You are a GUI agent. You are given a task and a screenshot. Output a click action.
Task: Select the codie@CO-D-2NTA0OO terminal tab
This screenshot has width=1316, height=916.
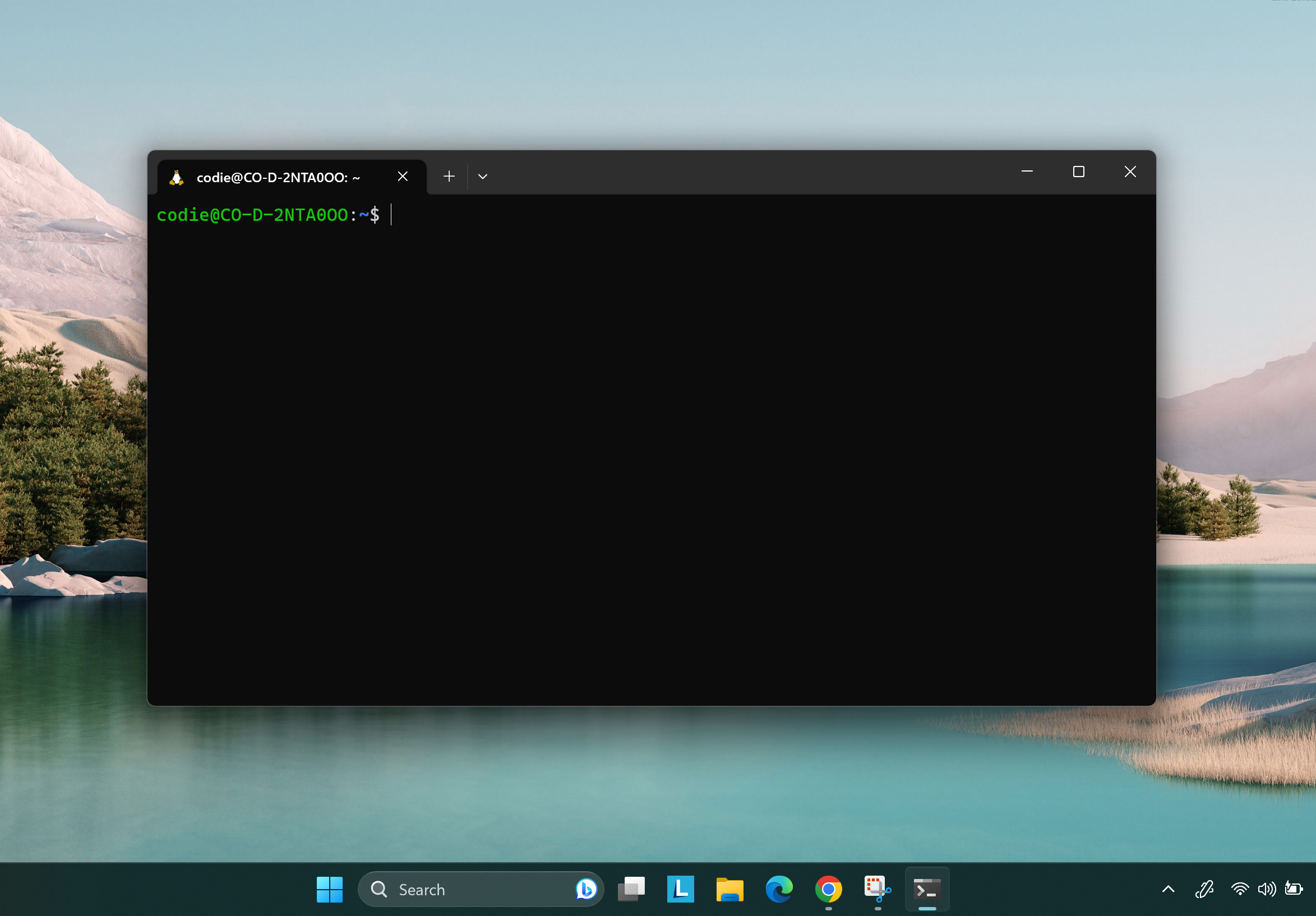point(278,178)
